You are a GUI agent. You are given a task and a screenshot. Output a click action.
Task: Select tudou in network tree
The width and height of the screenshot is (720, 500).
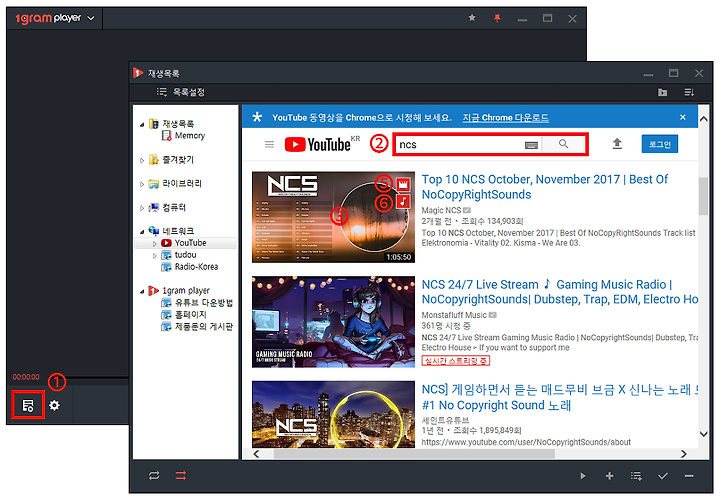pyautogui.click(x=186, y=255)
